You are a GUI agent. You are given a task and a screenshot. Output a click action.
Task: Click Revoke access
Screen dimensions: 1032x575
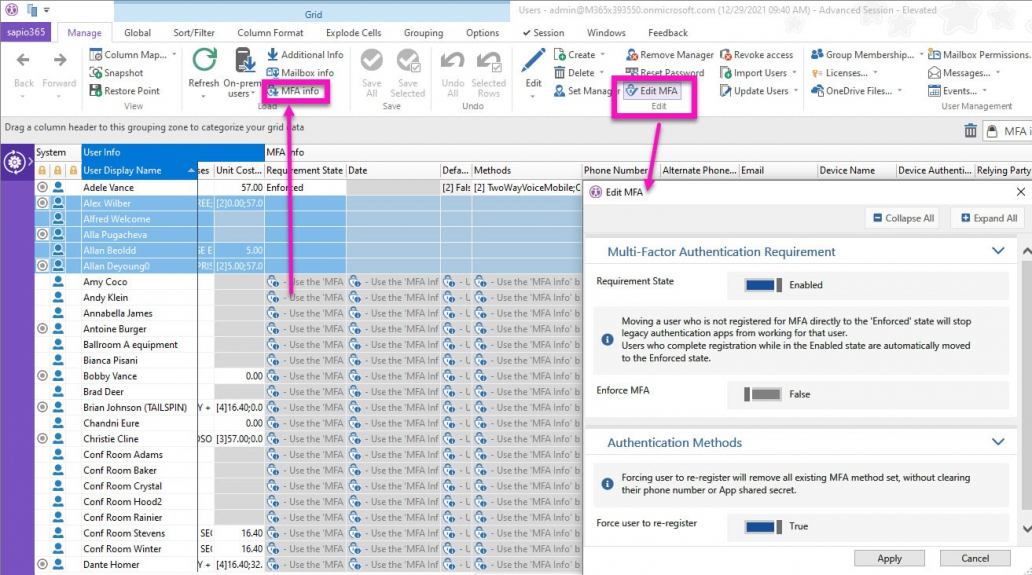point(756,55)
